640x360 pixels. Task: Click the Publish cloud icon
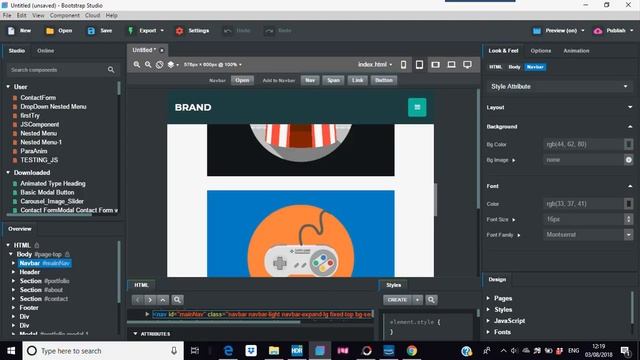click(598, 31)
